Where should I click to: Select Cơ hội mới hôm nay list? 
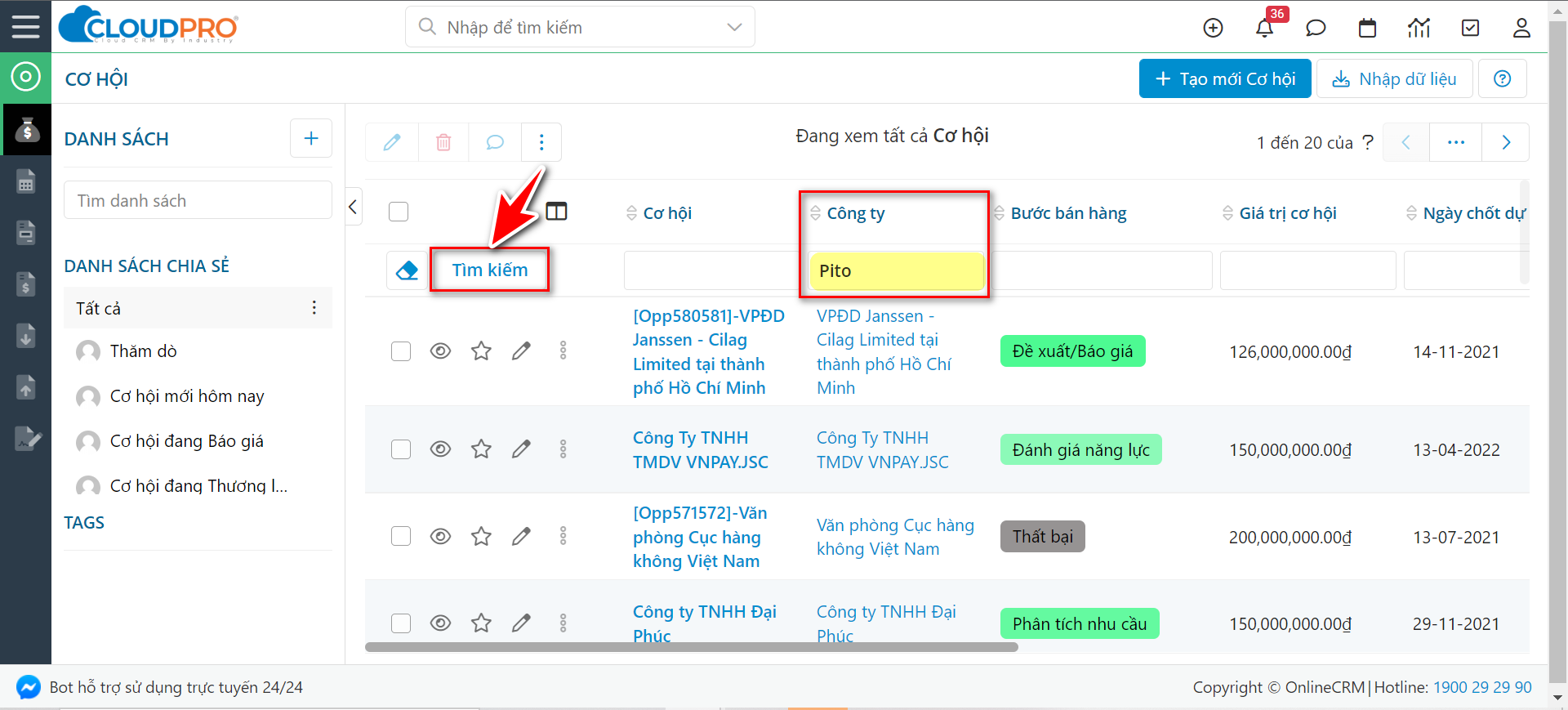pyautogui.click(x=187, y=396)
